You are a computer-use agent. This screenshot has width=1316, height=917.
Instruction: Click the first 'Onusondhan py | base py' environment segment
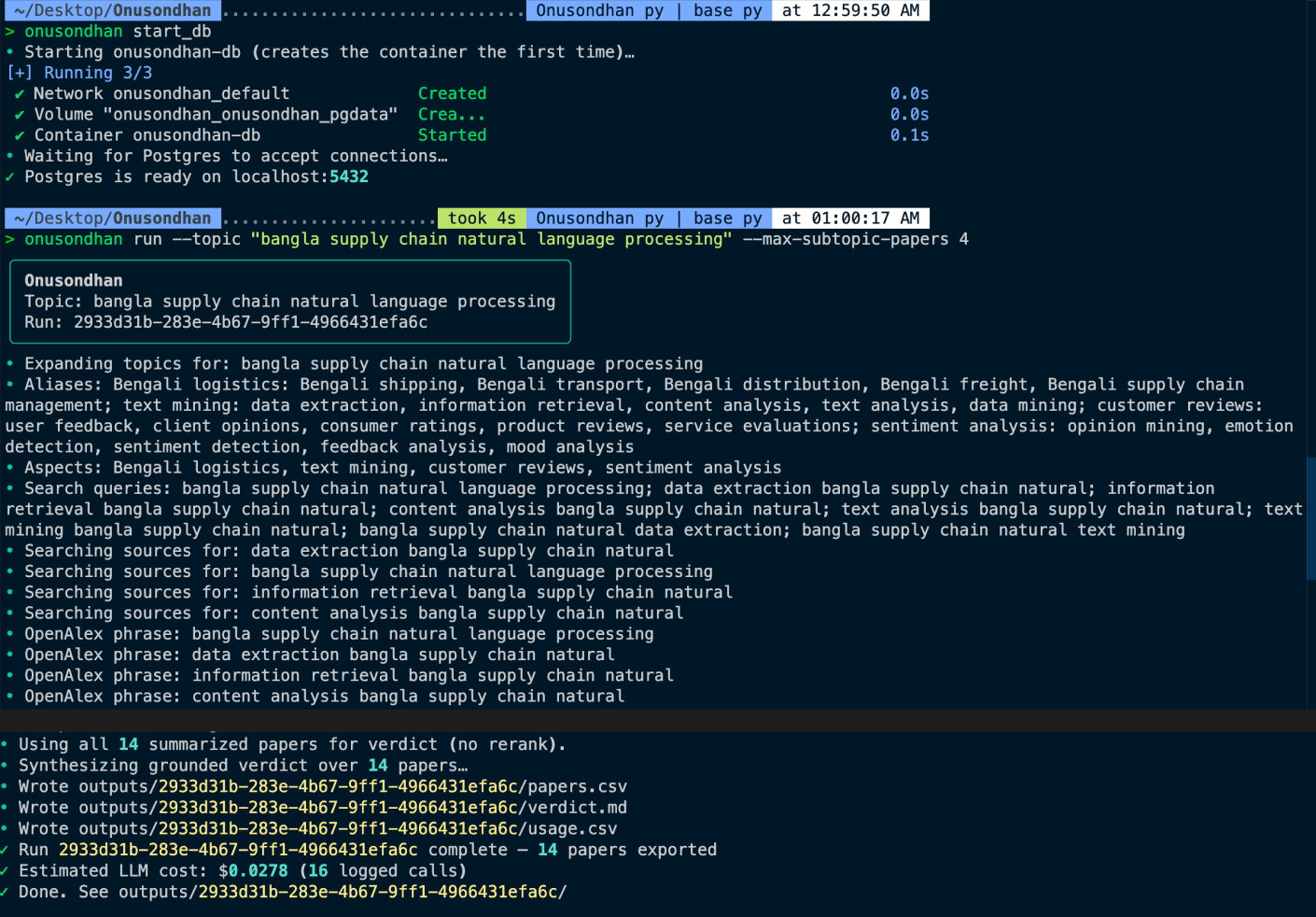click(649, 10)
